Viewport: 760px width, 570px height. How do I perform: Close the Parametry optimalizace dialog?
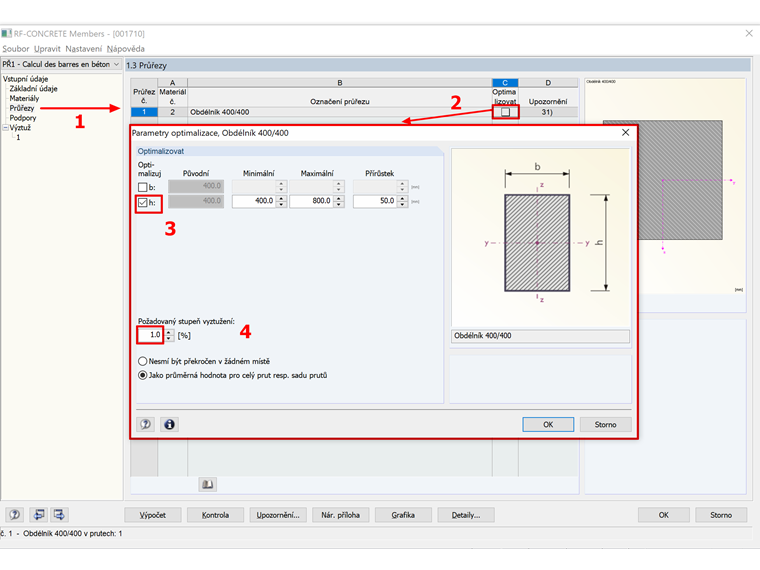[626, 132]
